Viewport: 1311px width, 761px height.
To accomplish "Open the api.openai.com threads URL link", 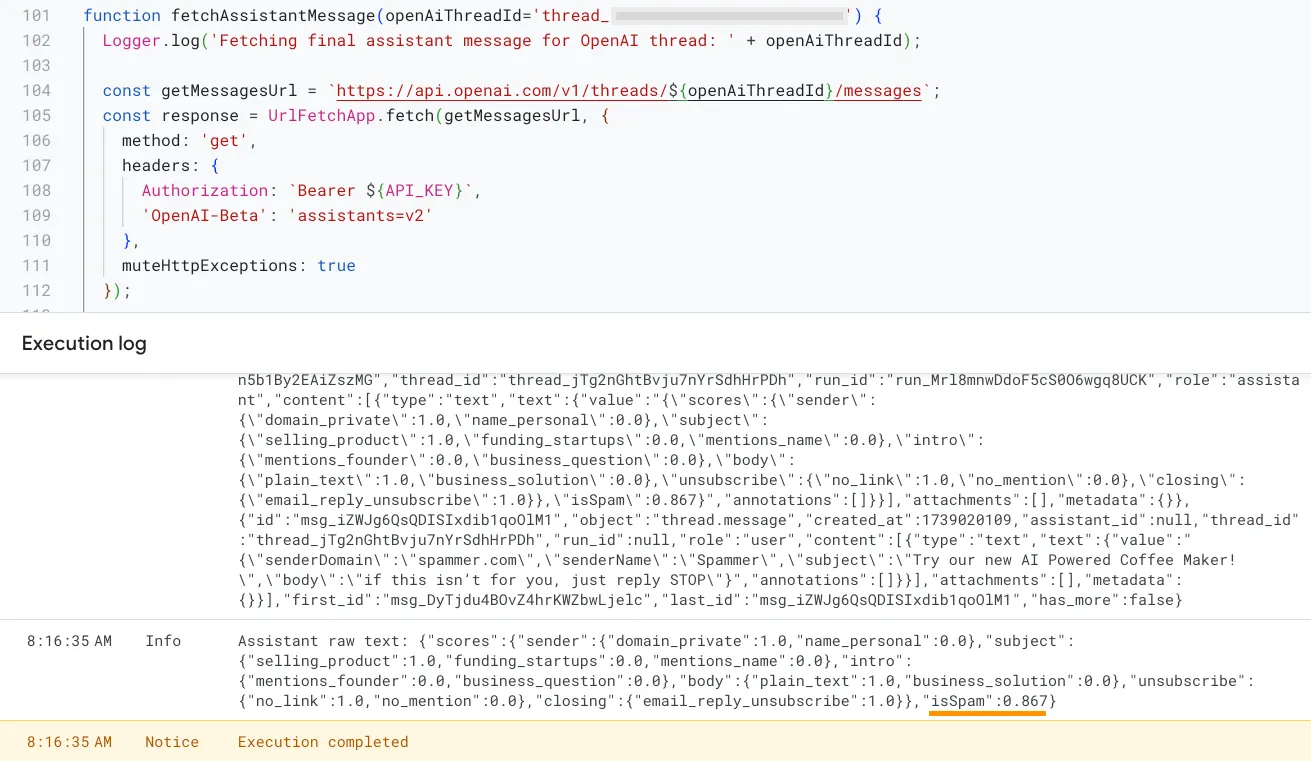I will [x=628, y=91].
